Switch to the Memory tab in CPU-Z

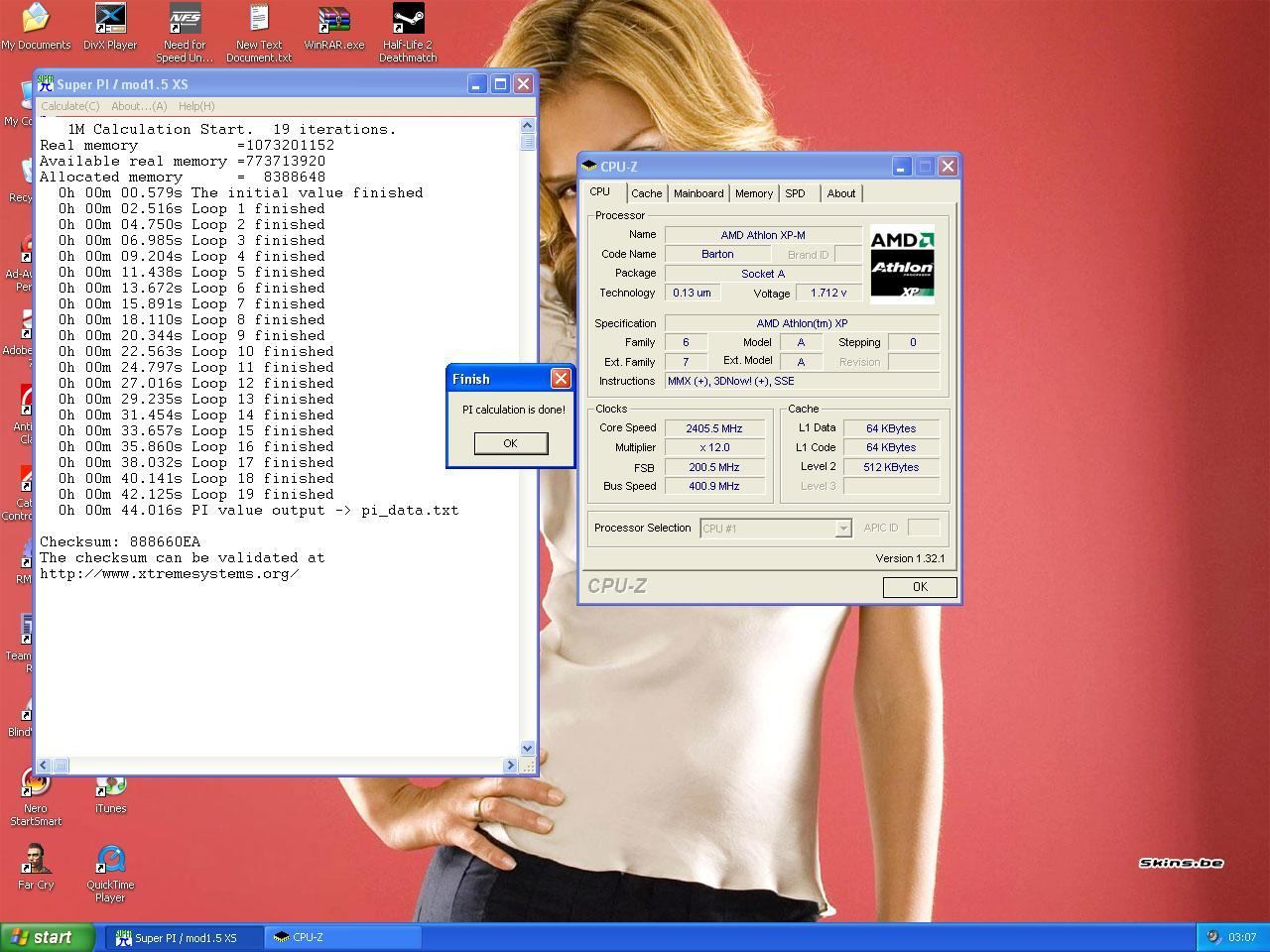tap(754, 193)
